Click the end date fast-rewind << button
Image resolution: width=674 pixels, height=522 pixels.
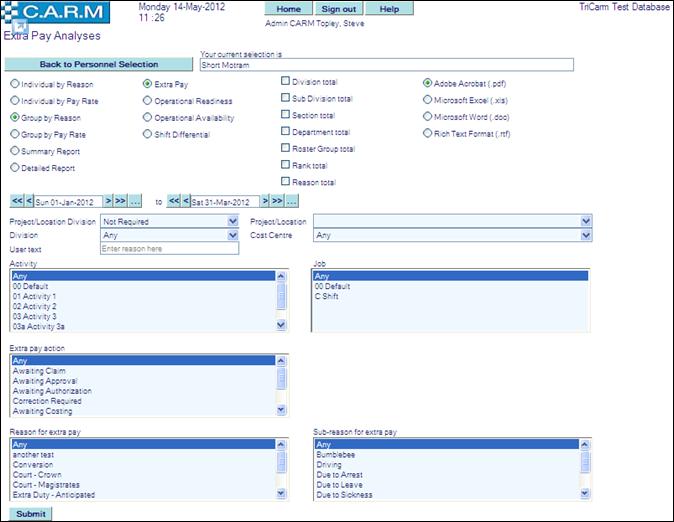coord(173,201)
